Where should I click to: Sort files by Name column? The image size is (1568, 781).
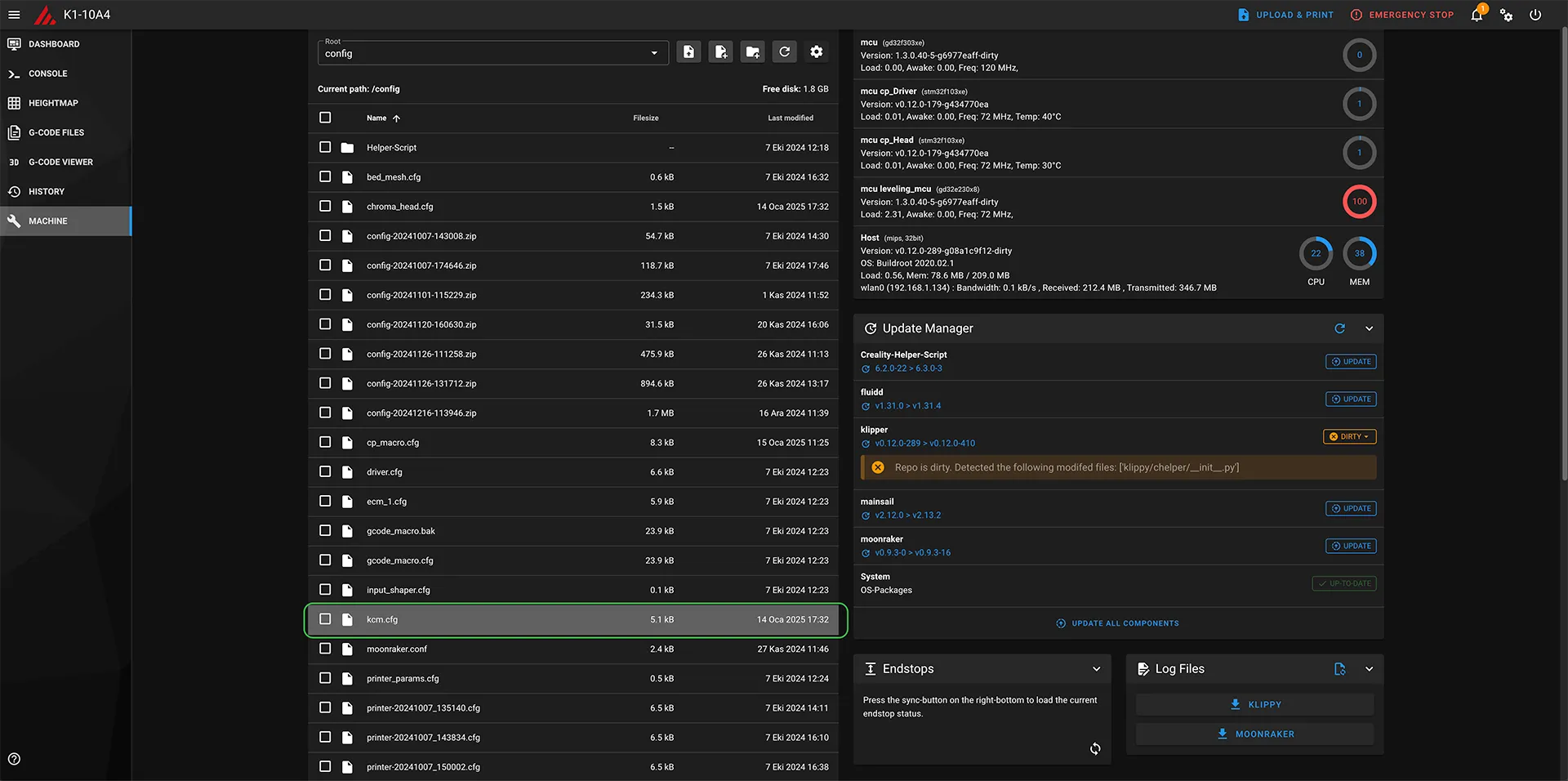click(x=383, y=118)
